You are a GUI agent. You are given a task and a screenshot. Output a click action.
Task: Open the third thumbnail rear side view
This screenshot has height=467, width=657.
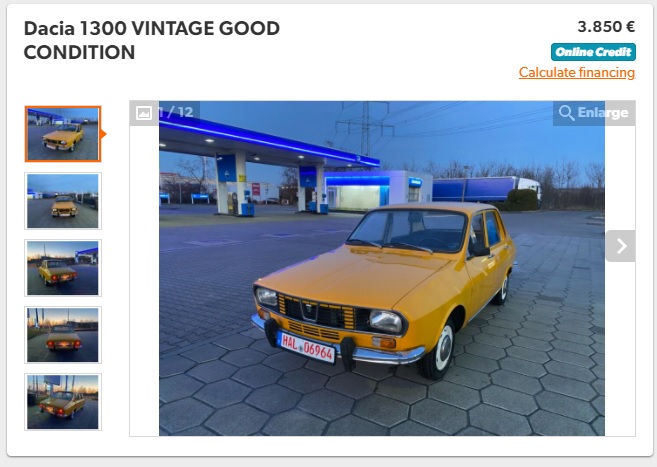(x=63, y=268)
